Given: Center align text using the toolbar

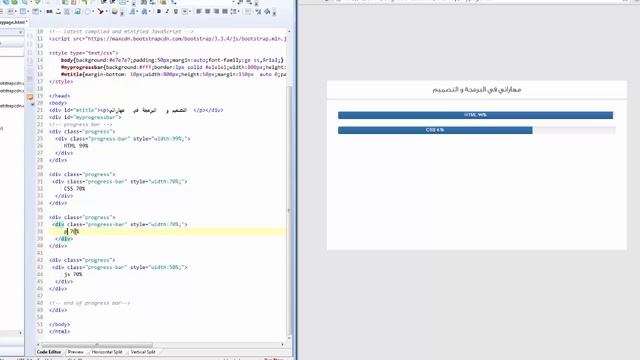Looking at the screenshot, I should click(x=207, y=11).
